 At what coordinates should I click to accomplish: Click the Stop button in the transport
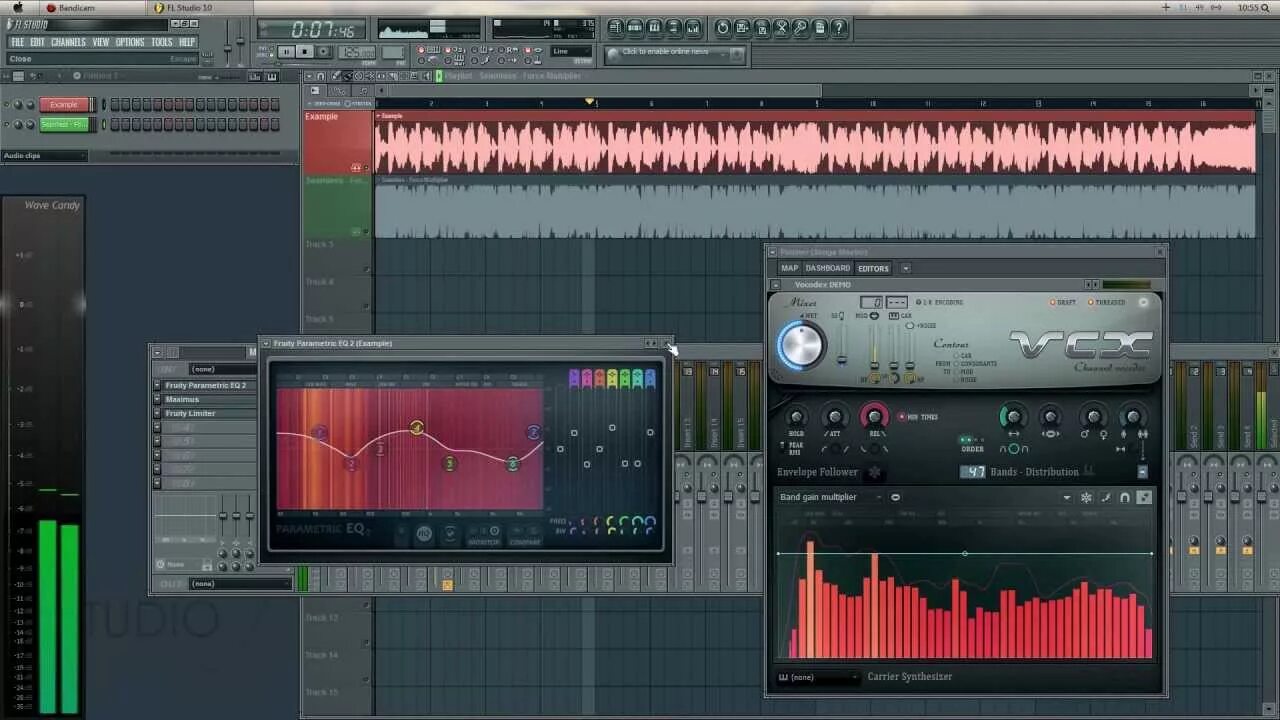[x=305, y=52]
